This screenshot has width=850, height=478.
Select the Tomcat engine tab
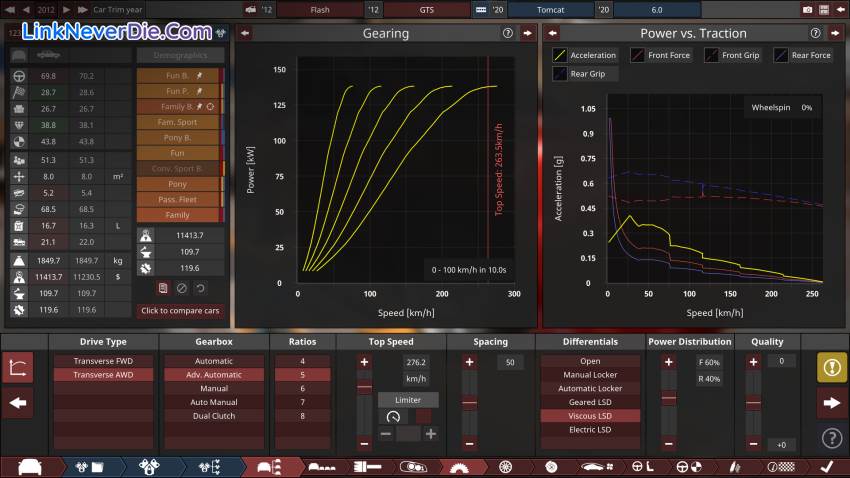pyautogui.click(x=552, y=9)
